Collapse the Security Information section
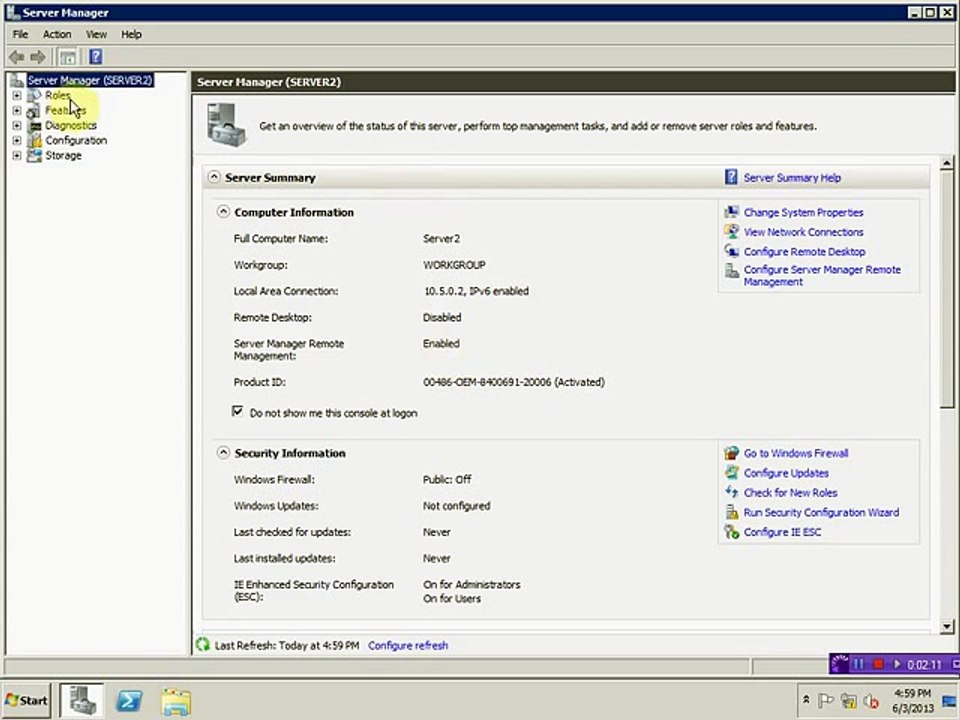Image resolution: width=960 pixels, height=720 pixels. (223, 452)
